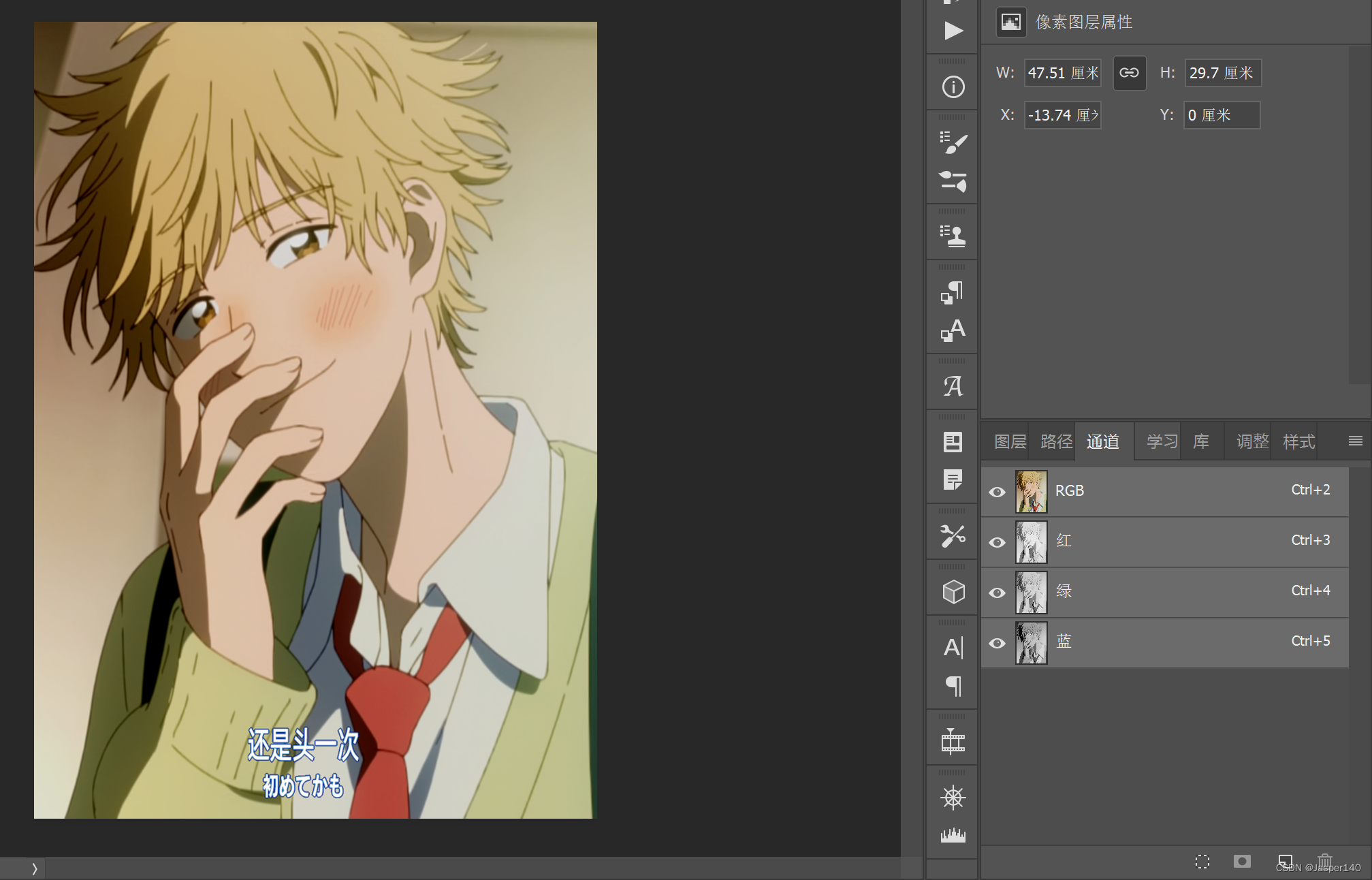
Task: Hide the RGB composite channel eye
Action: point(998,492)
